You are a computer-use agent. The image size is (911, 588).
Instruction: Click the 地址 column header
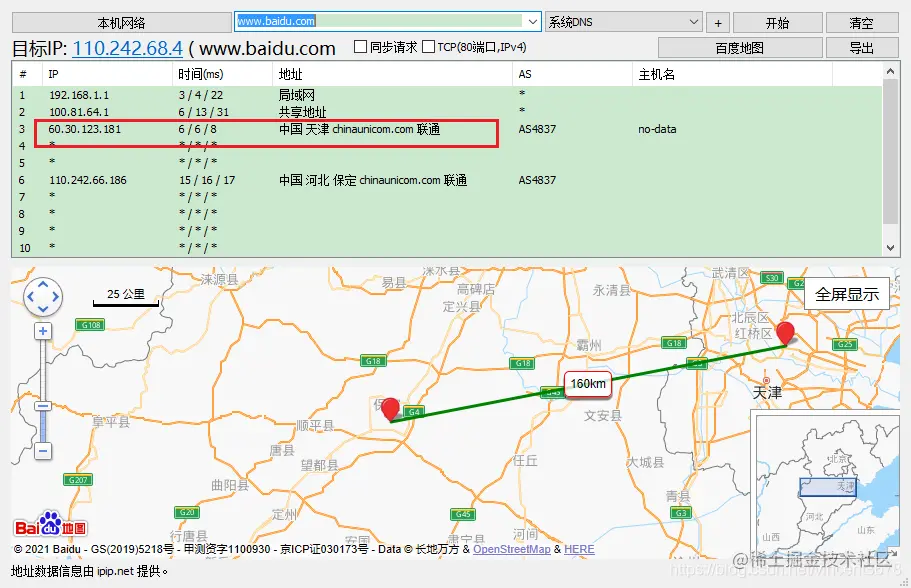point(392,74)
